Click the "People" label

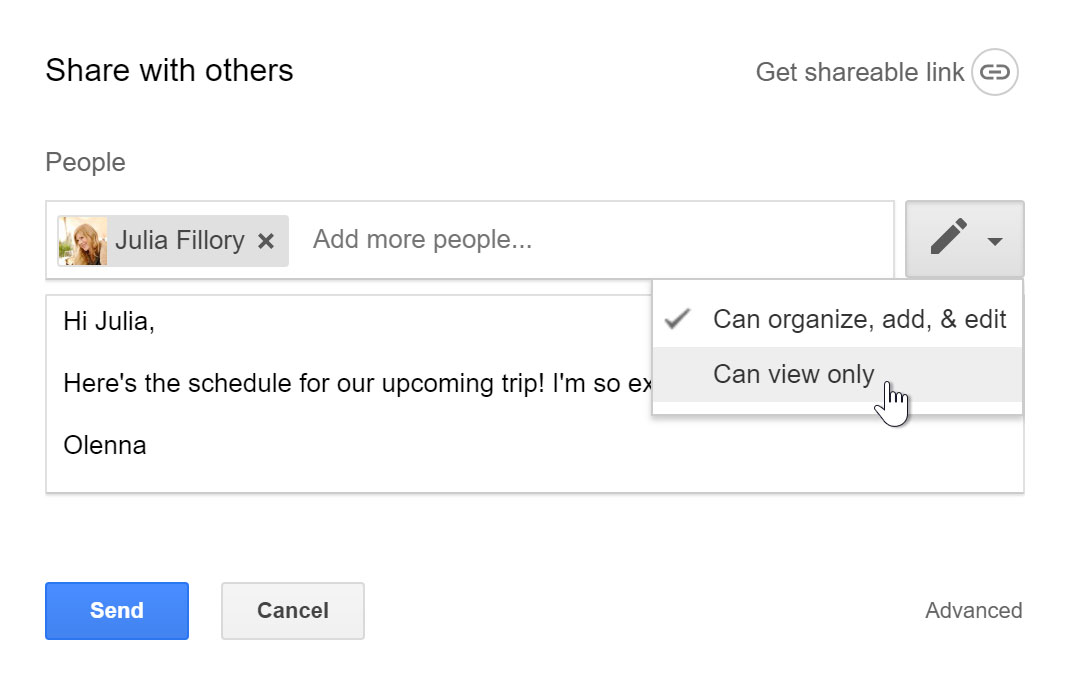pos(85,162)
